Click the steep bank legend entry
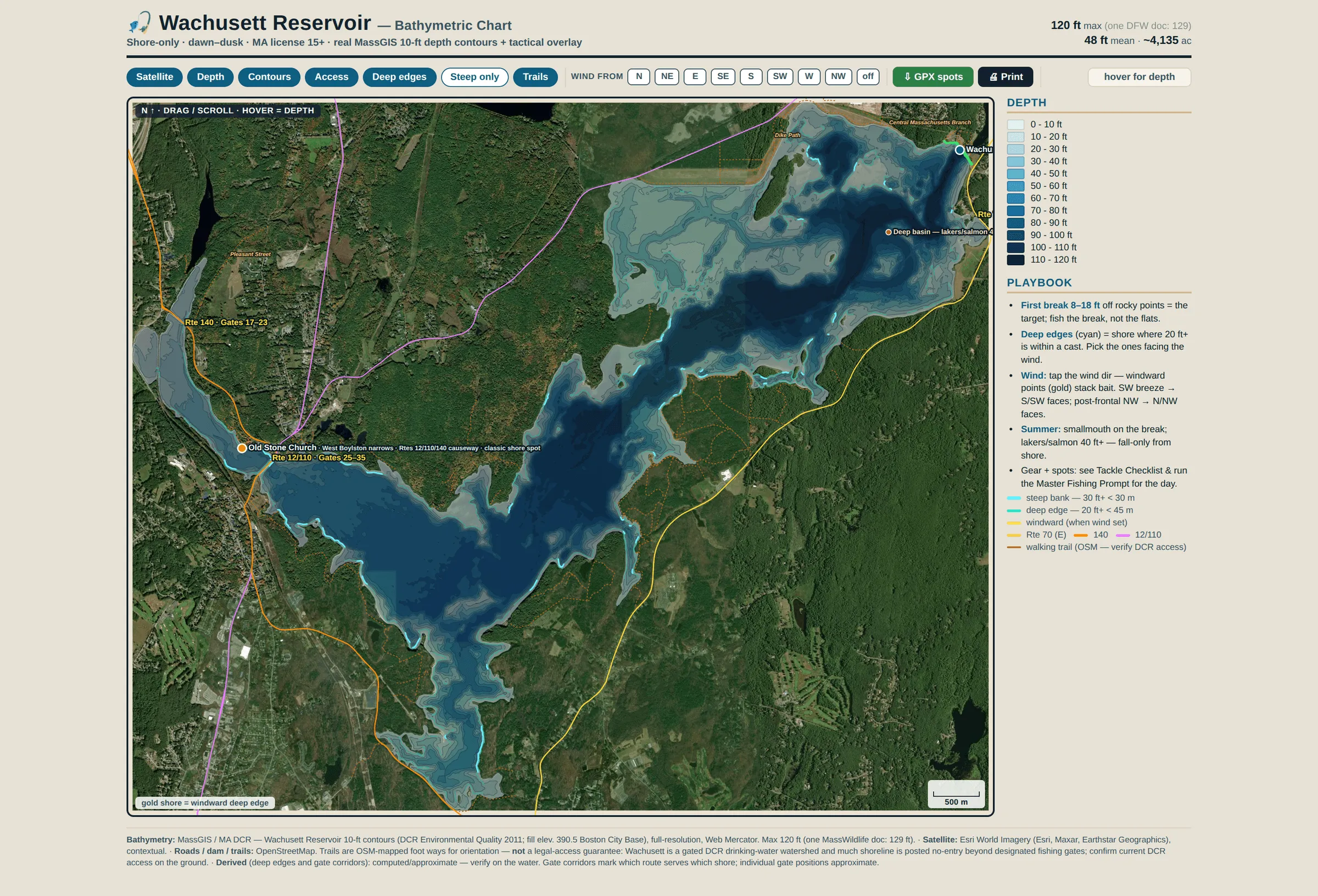The image size is (1318, 896). click(x=1071, y=498)
